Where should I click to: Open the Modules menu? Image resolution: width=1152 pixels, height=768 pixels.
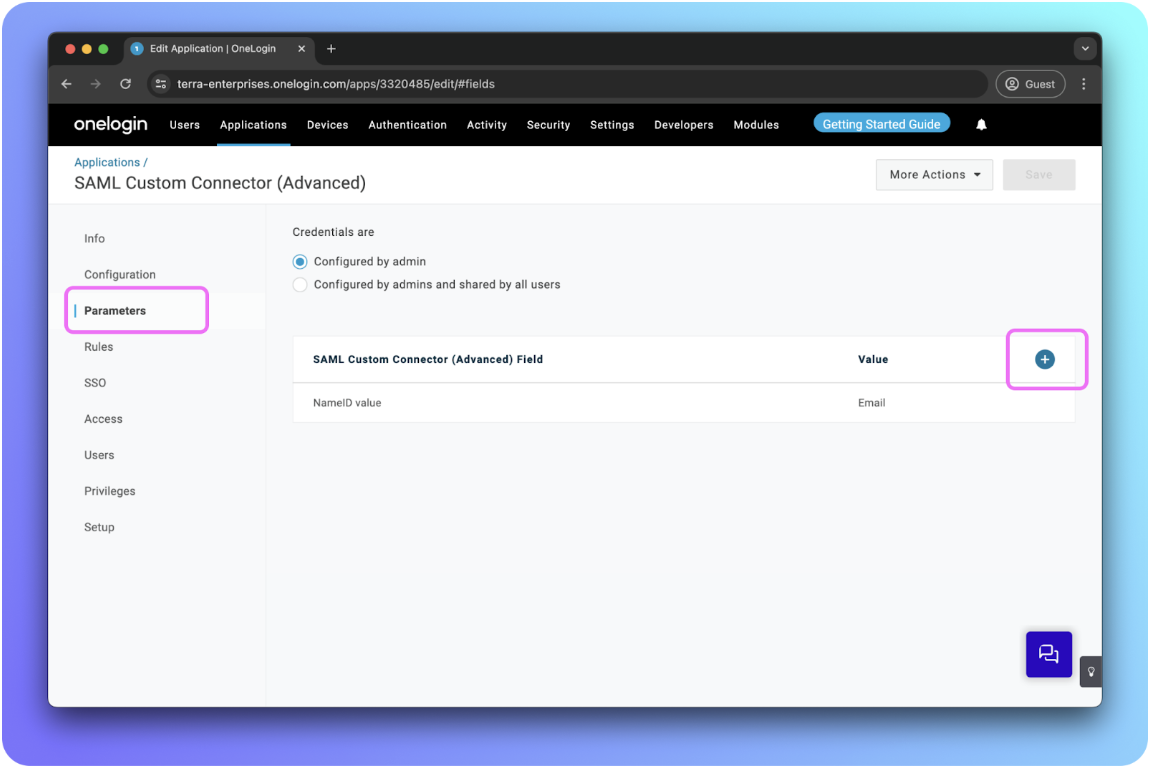[756, 125]
